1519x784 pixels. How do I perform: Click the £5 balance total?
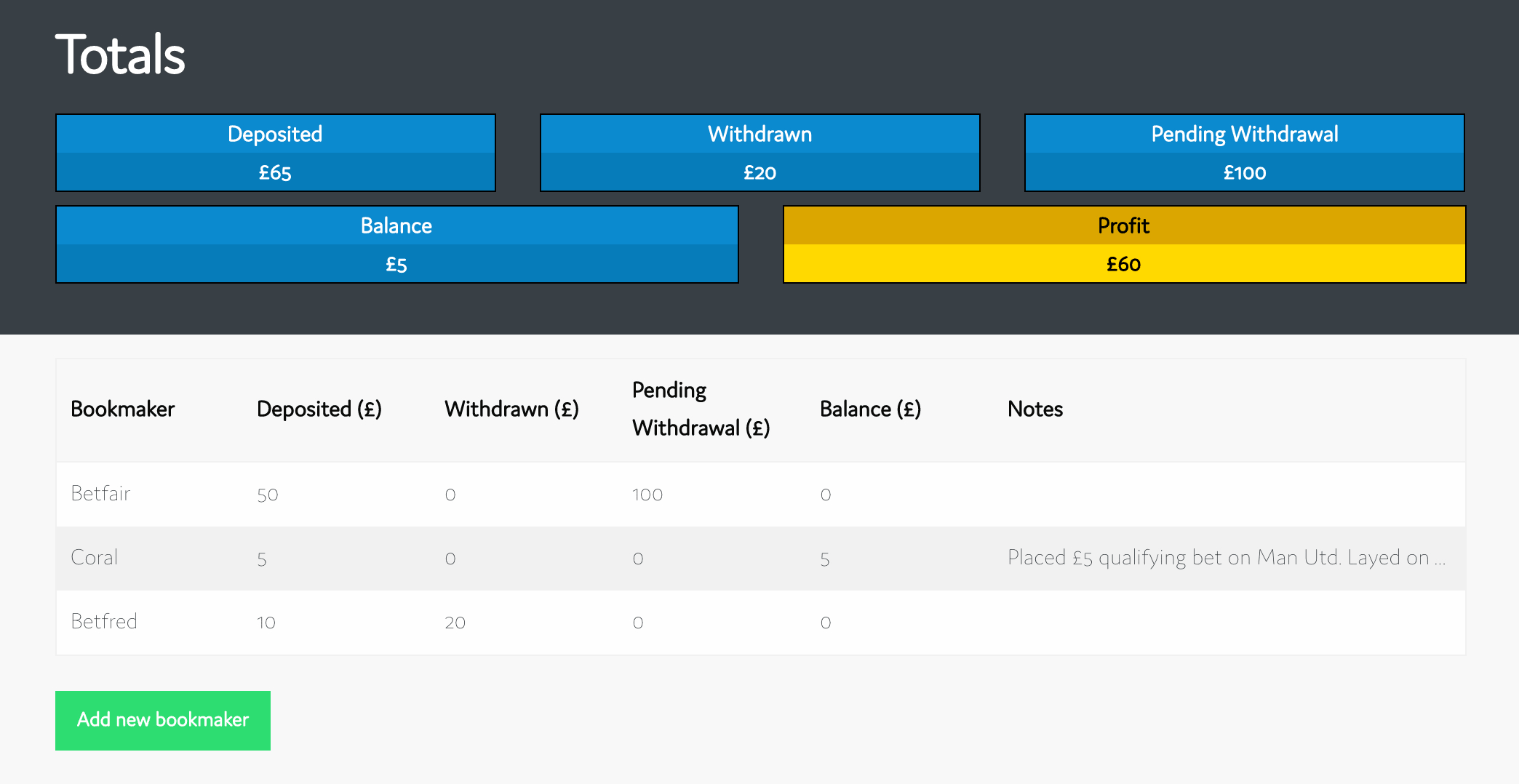pos(396,264)
